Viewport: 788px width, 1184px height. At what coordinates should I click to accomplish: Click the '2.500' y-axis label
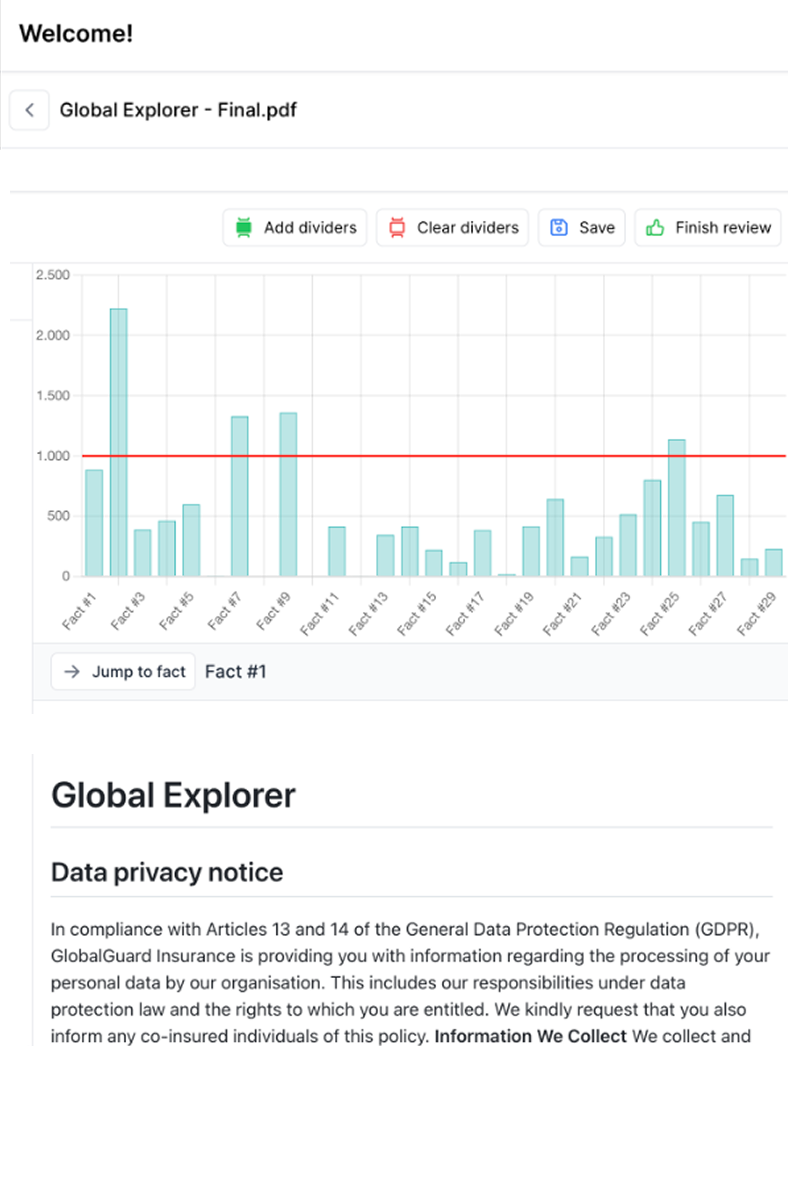click(x=53, y=275)
